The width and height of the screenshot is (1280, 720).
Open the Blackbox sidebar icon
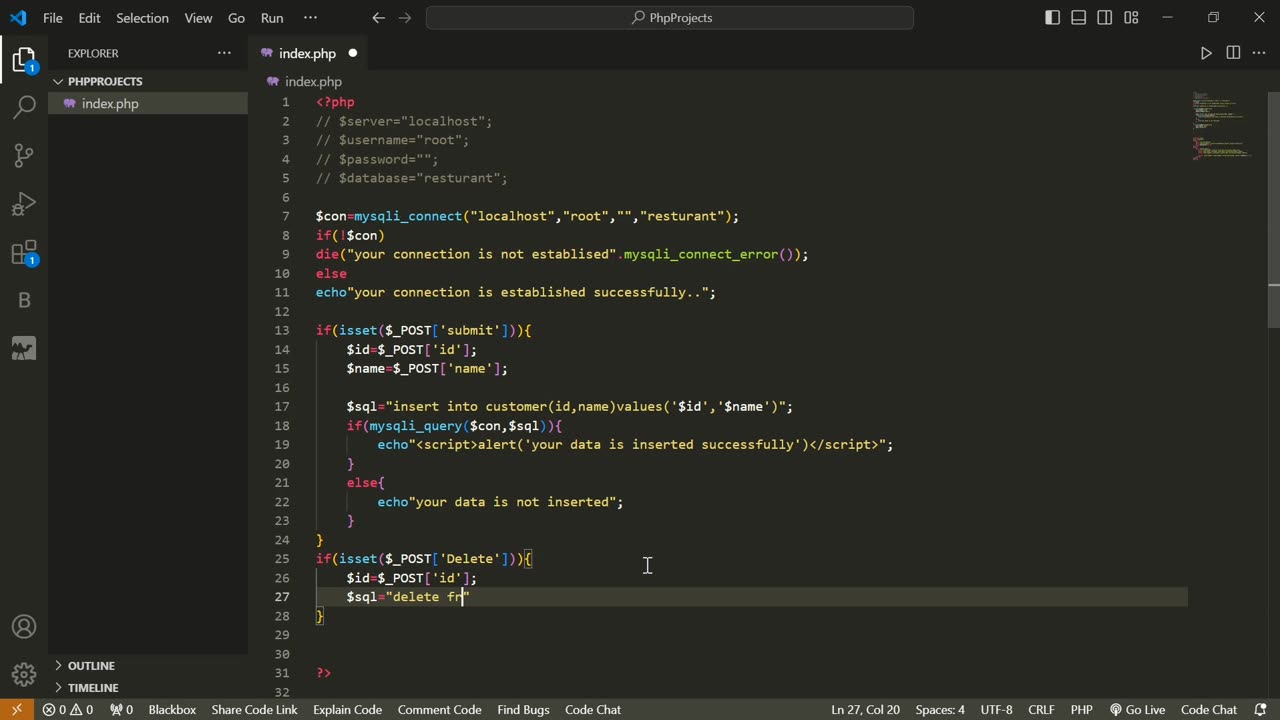click(x=24, y=300)
